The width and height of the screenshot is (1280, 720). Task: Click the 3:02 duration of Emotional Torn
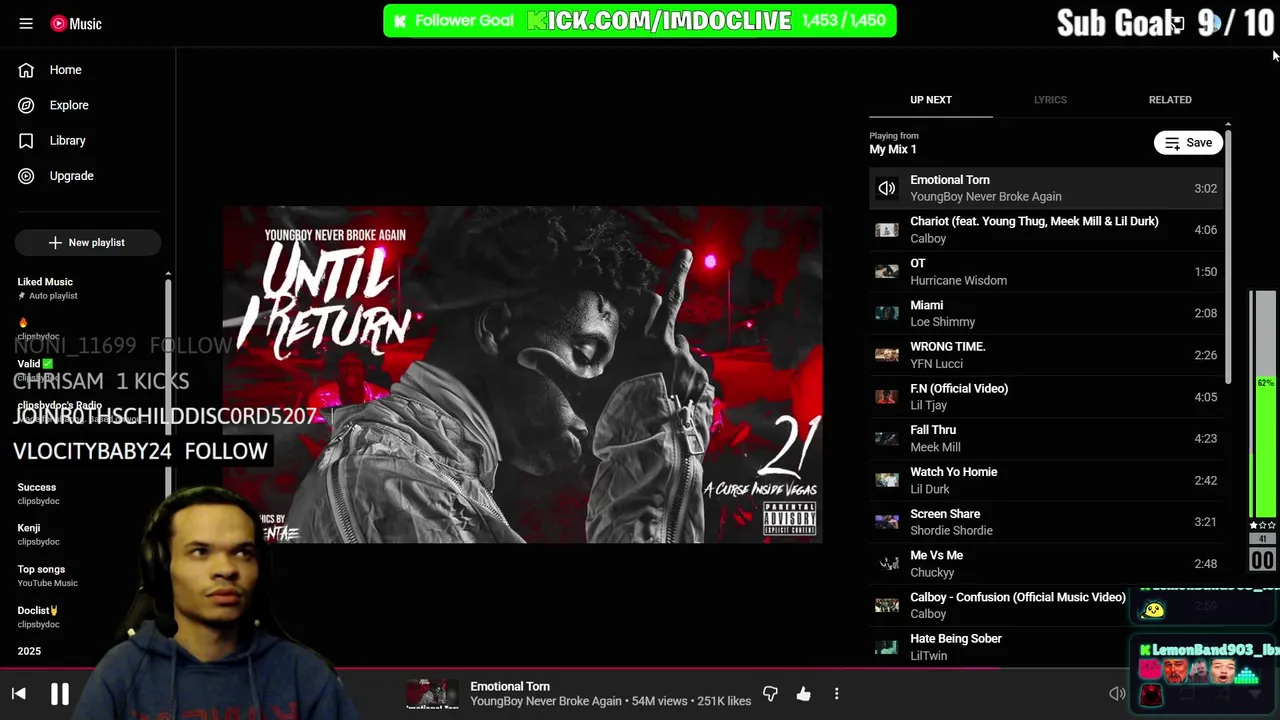[x=1205, y=189]
